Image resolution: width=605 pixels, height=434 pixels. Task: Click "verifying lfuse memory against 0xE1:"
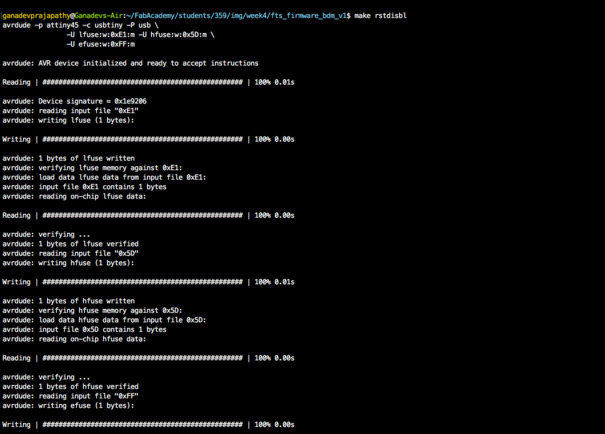click(x=110, y=168)
